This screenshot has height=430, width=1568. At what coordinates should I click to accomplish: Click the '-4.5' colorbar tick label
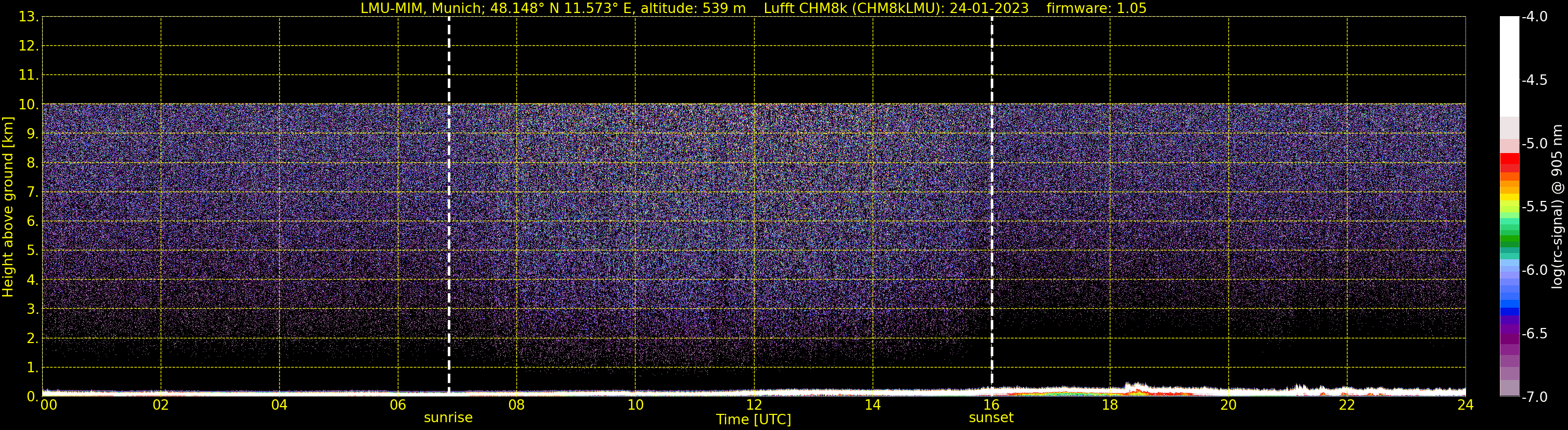point(1534,80)
